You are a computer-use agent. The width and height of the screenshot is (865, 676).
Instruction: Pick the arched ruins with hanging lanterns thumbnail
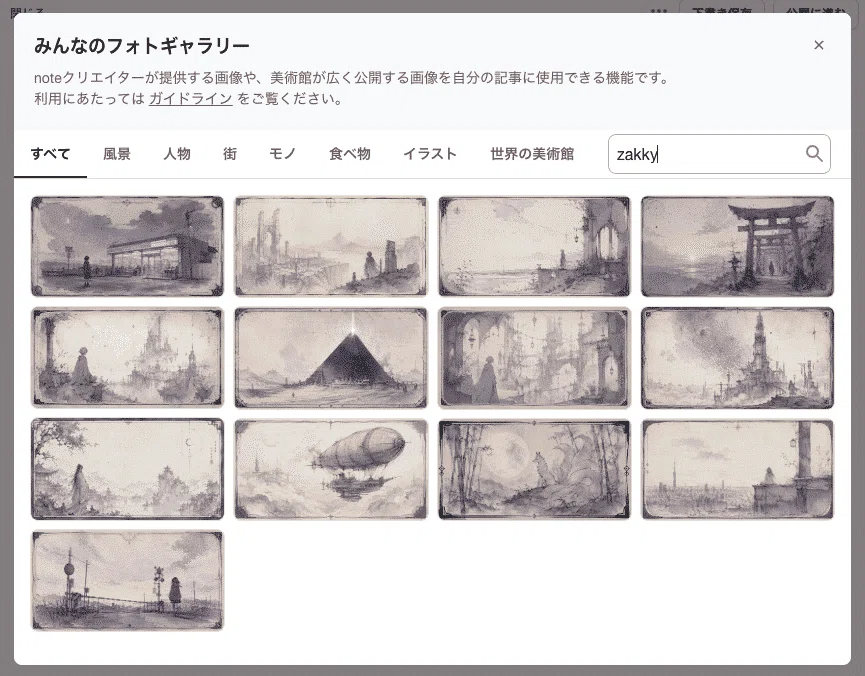(x=534, y=358)
